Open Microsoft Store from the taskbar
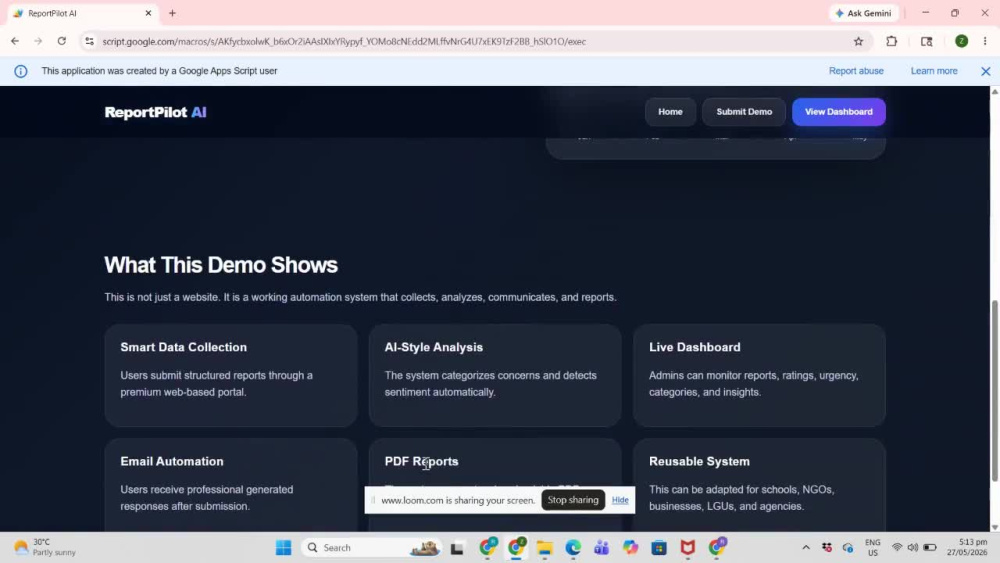This screenshot has width=1000, height=563. point(659,547)
